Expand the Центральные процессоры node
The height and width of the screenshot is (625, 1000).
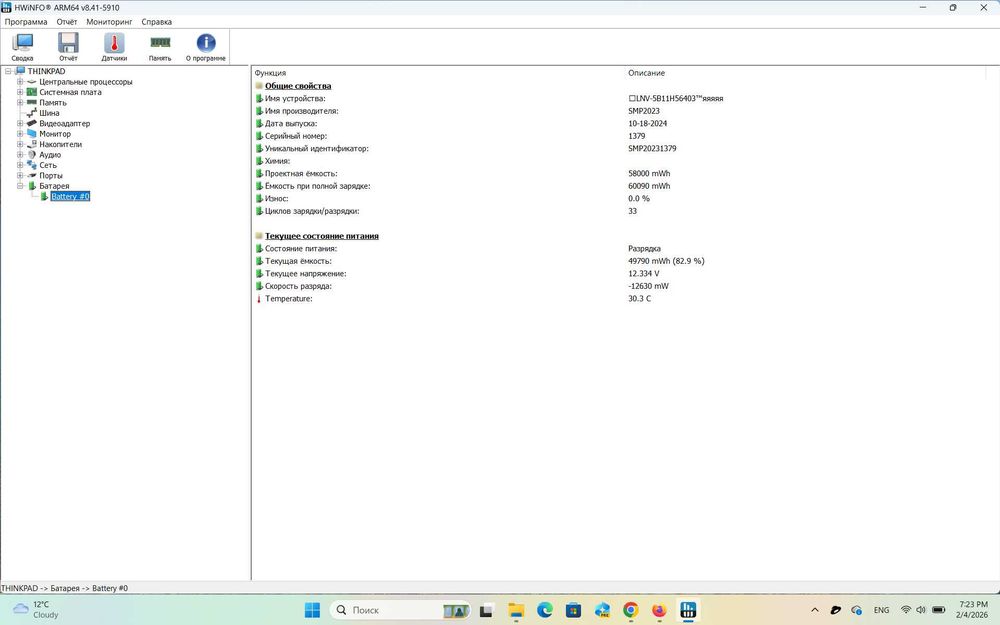point(20,82)
